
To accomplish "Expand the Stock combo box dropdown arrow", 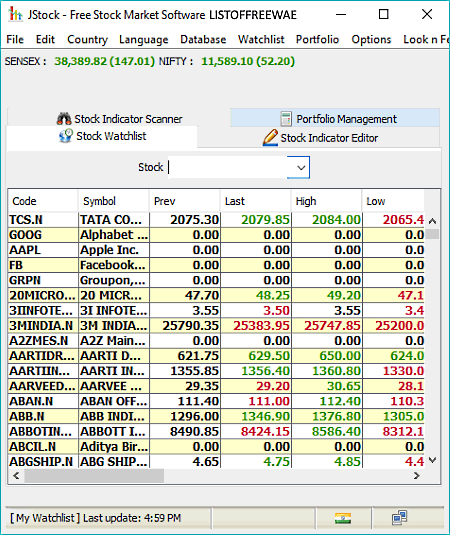I will (x=300, y=168).
